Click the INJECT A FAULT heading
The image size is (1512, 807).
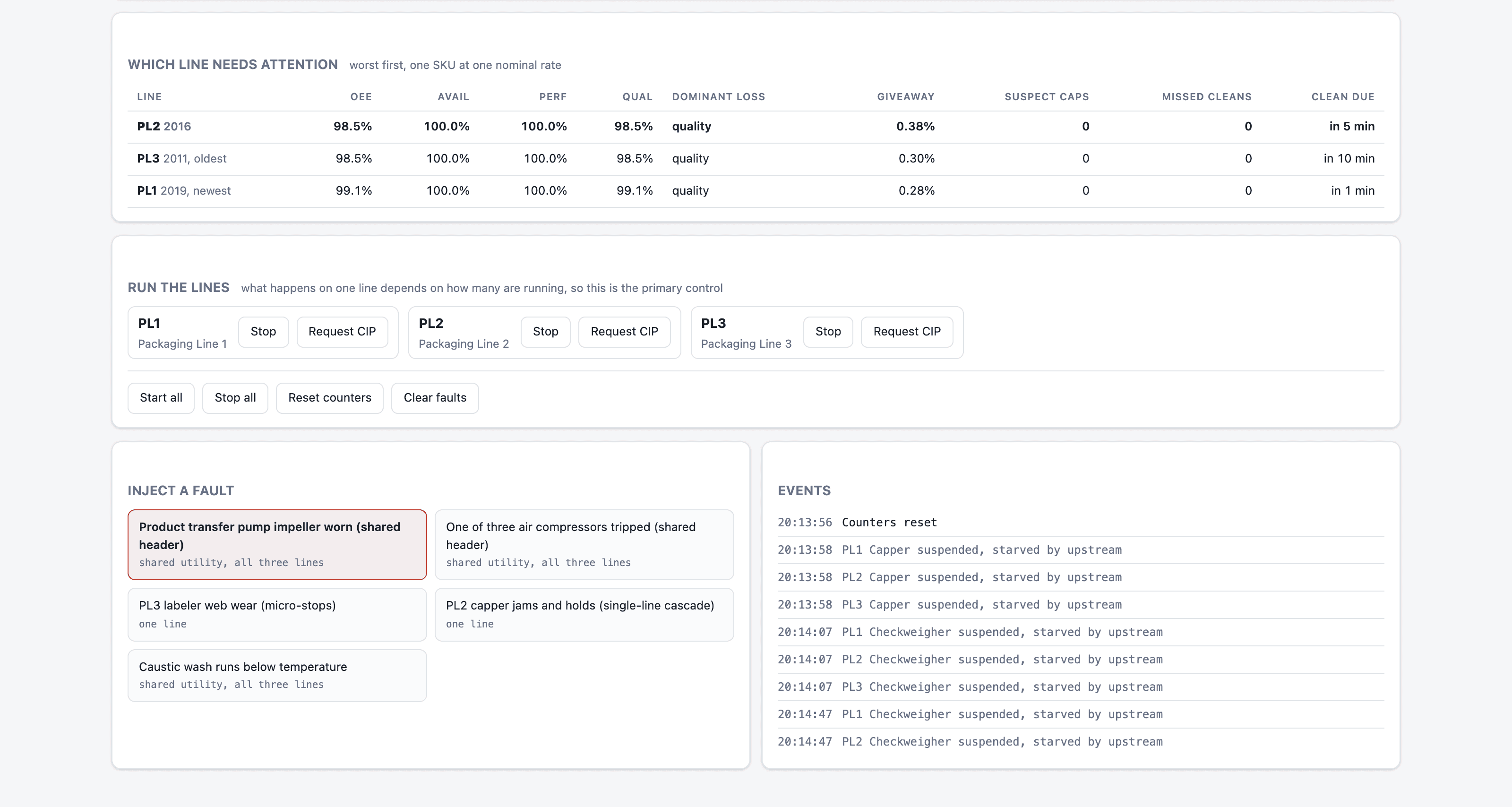tap(181, 491)
